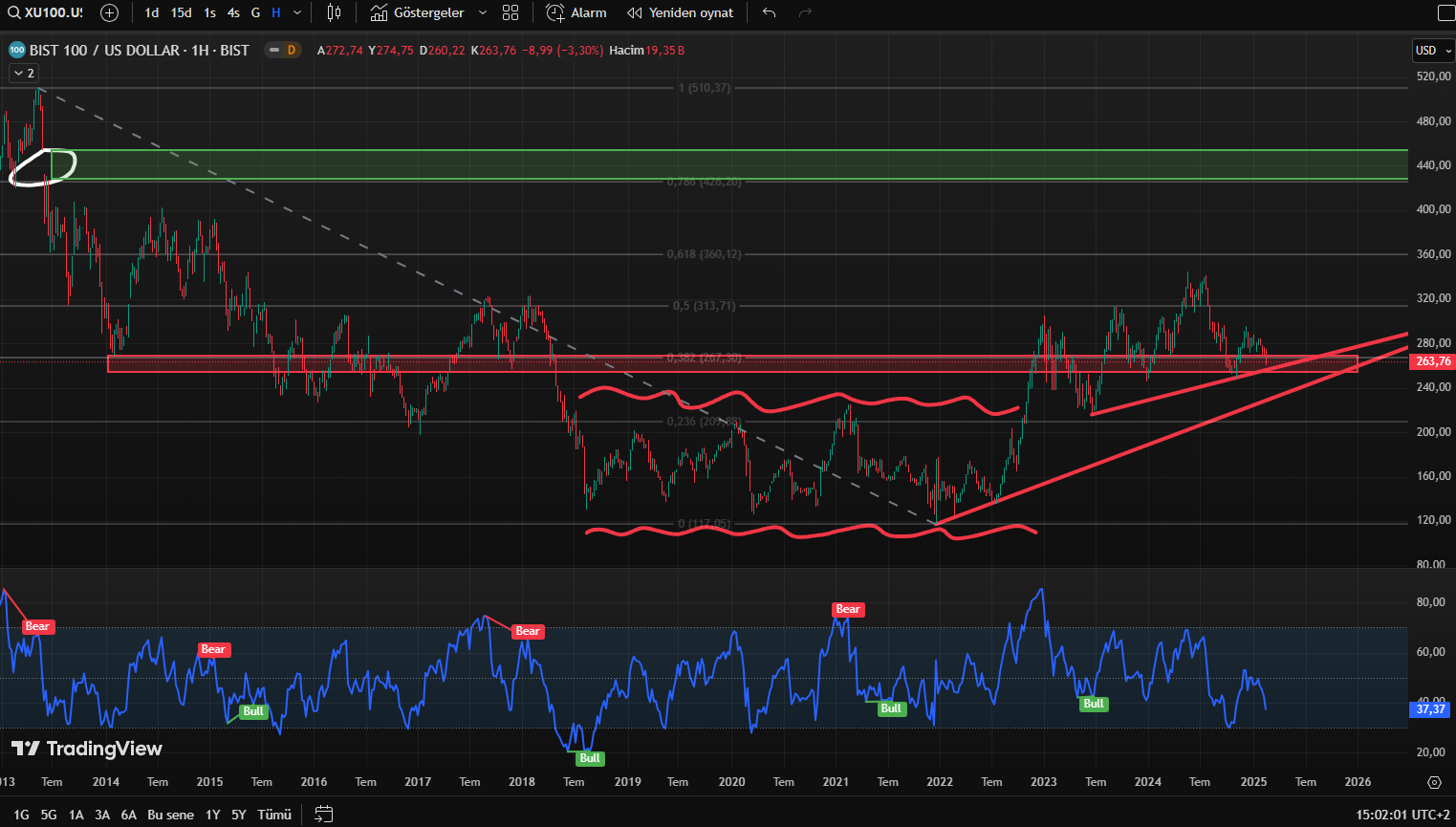Click the Bear label near 2021 on RSI
The image size is (1456, 827).
[x=848, y=609]
